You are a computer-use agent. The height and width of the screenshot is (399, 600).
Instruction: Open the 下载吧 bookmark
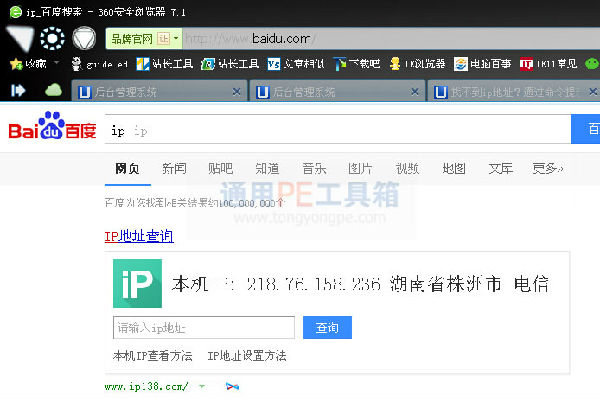click(357, 64)
